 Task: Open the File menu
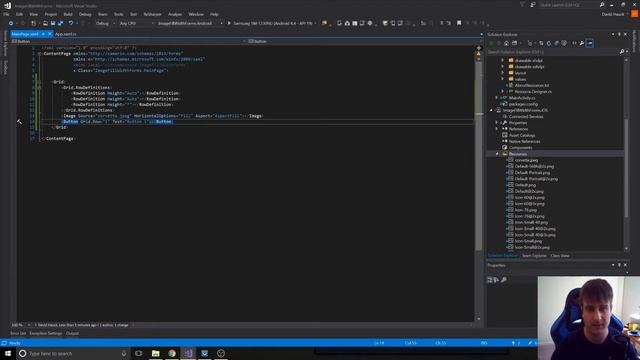(6, 14)
